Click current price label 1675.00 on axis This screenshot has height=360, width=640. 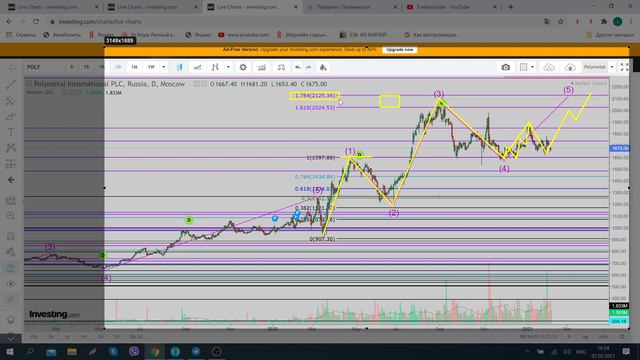[619, 148]
